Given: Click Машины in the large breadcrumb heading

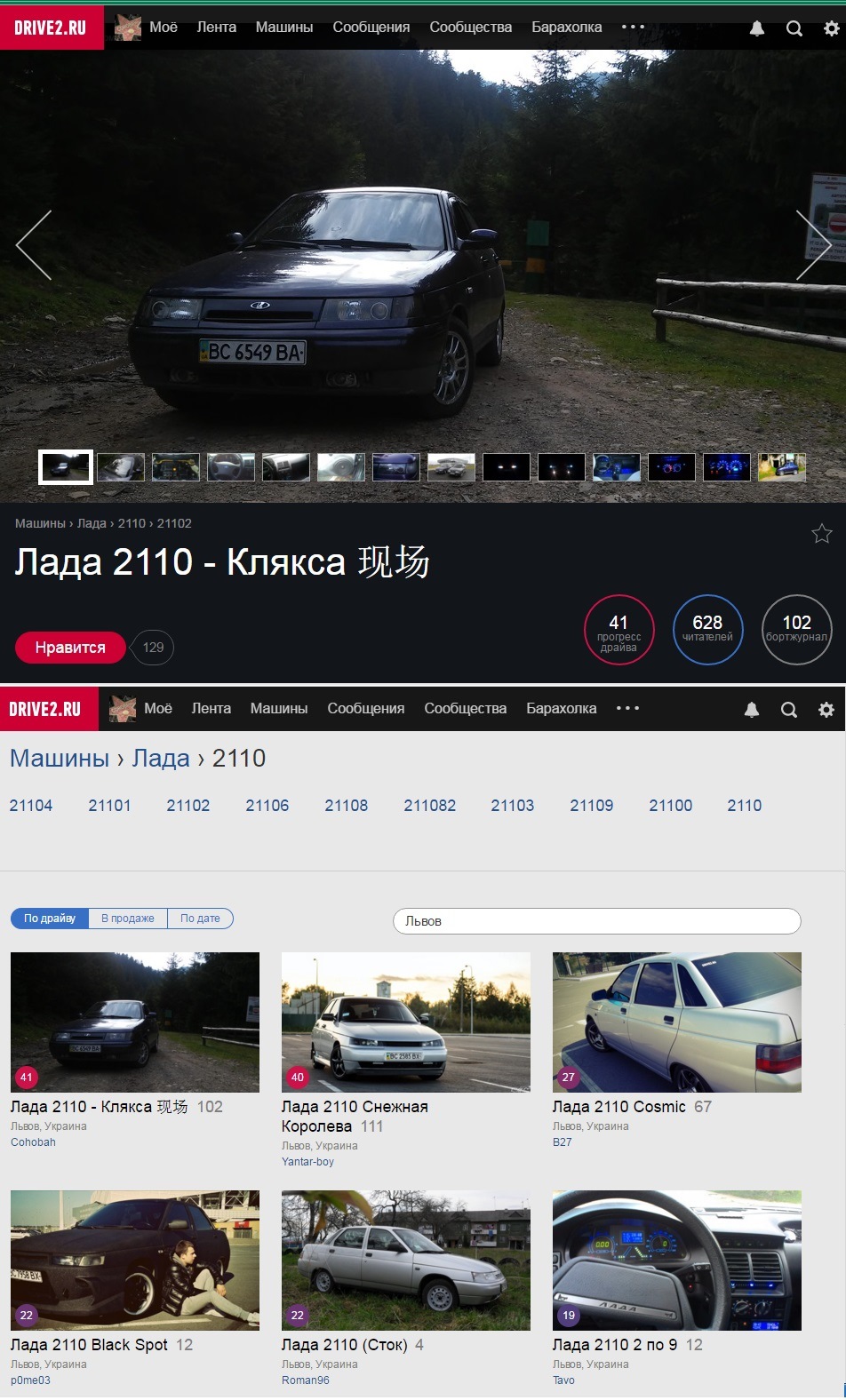Looking at the screenshot, I should (x=60, y=759).
